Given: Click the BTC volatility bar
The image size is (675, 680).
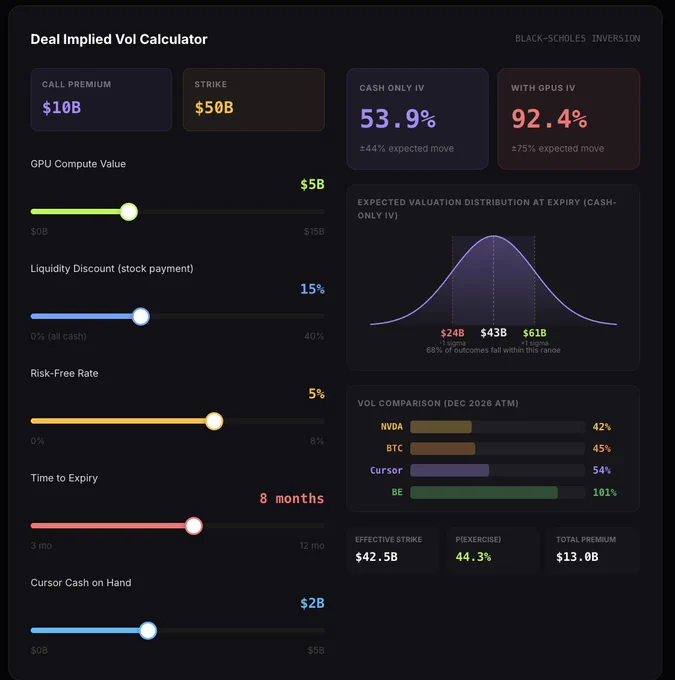Looking at the screenshot, I should point(497,448).
